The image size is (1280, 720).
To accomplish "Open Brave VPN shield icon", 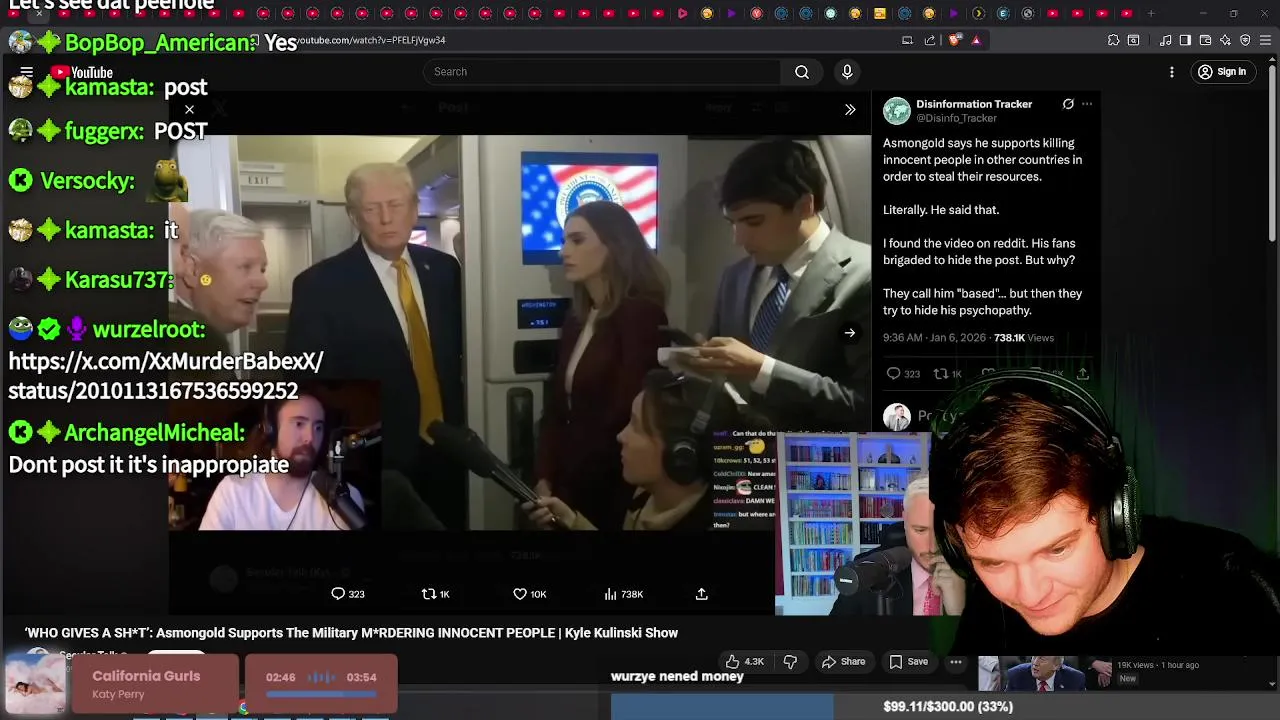I will 1245,40.
